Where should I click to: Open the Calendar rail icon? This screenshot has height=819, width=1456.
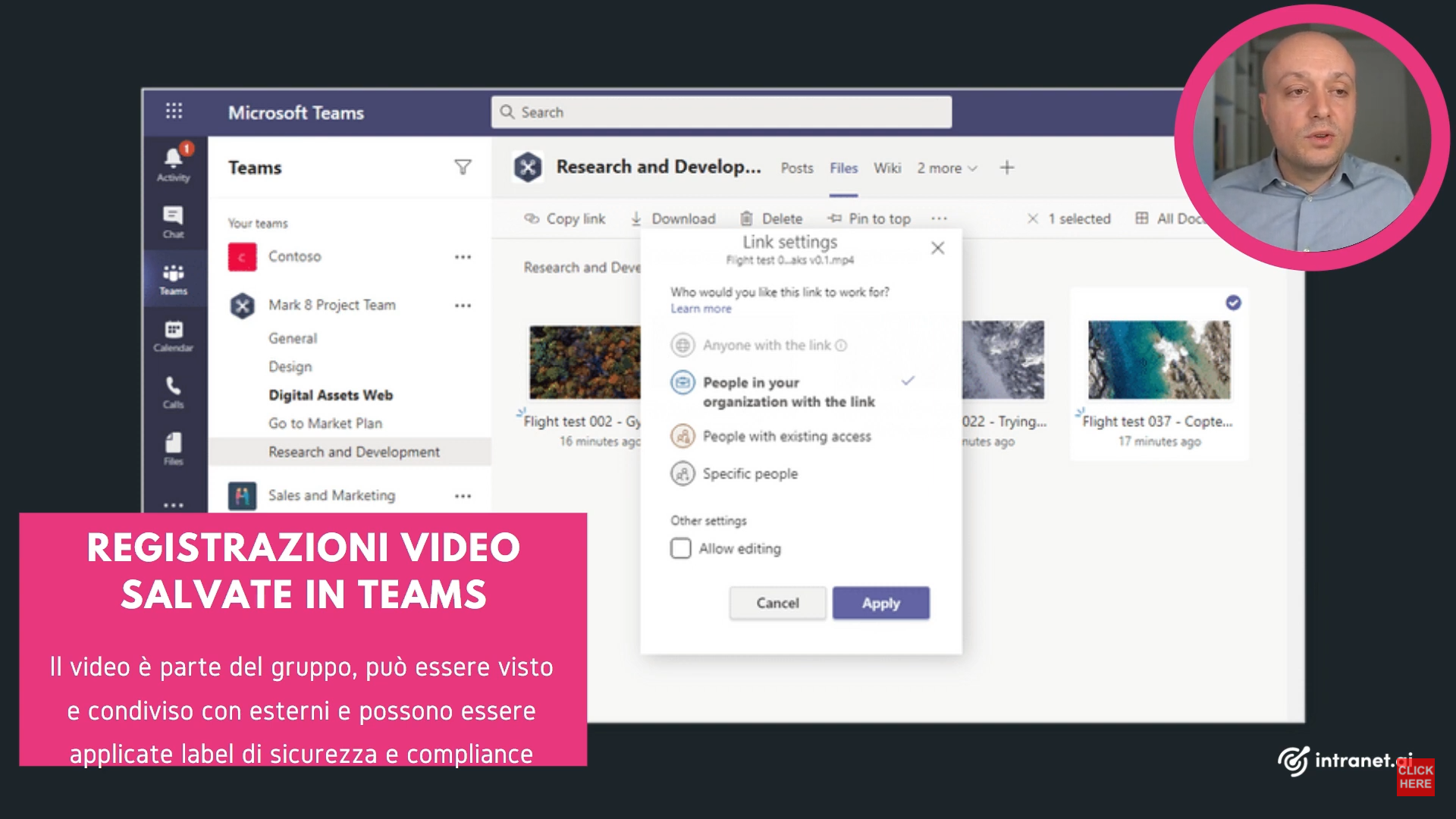click(x=174, y=336)
